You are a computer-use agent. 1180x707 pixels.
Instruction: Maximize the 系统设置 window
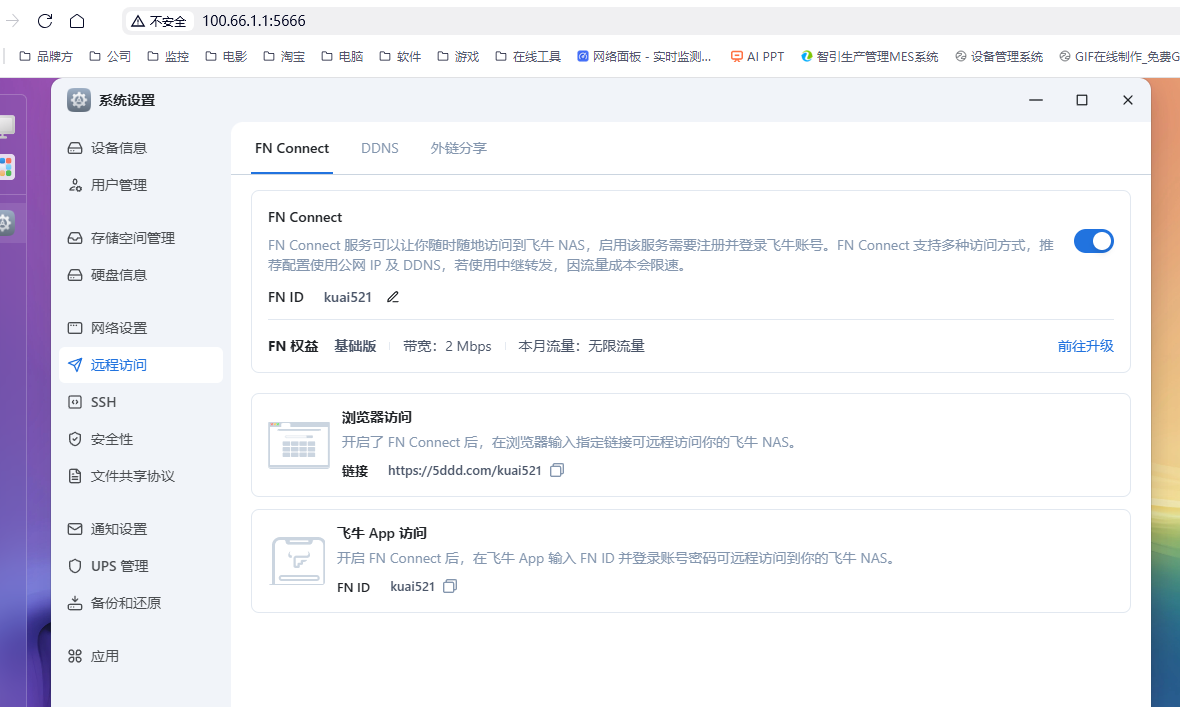pos(1081,100)
